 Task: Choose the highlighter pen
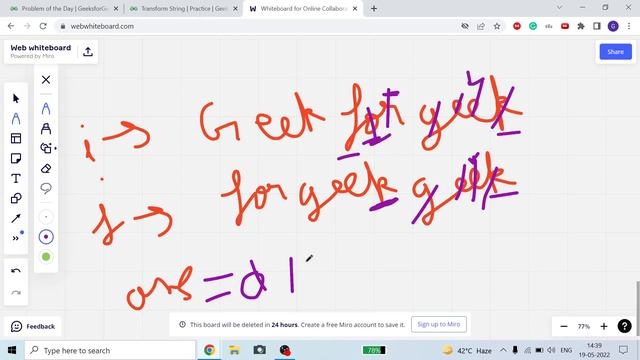pyautogui.click(x=46, y=129)
